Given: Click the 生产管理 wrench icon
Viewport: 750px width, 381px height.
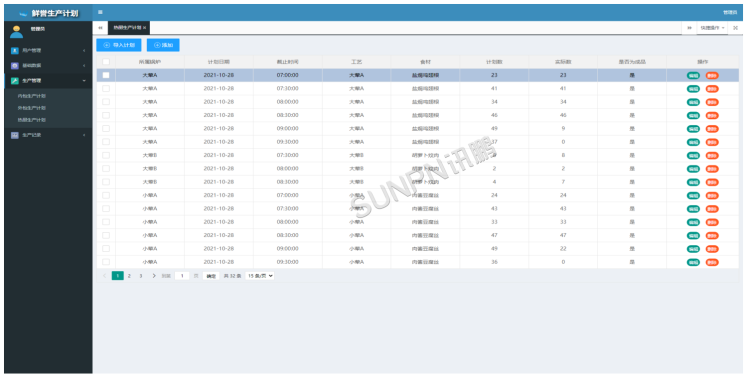Looking at the screenshot, I should (15, 81).
